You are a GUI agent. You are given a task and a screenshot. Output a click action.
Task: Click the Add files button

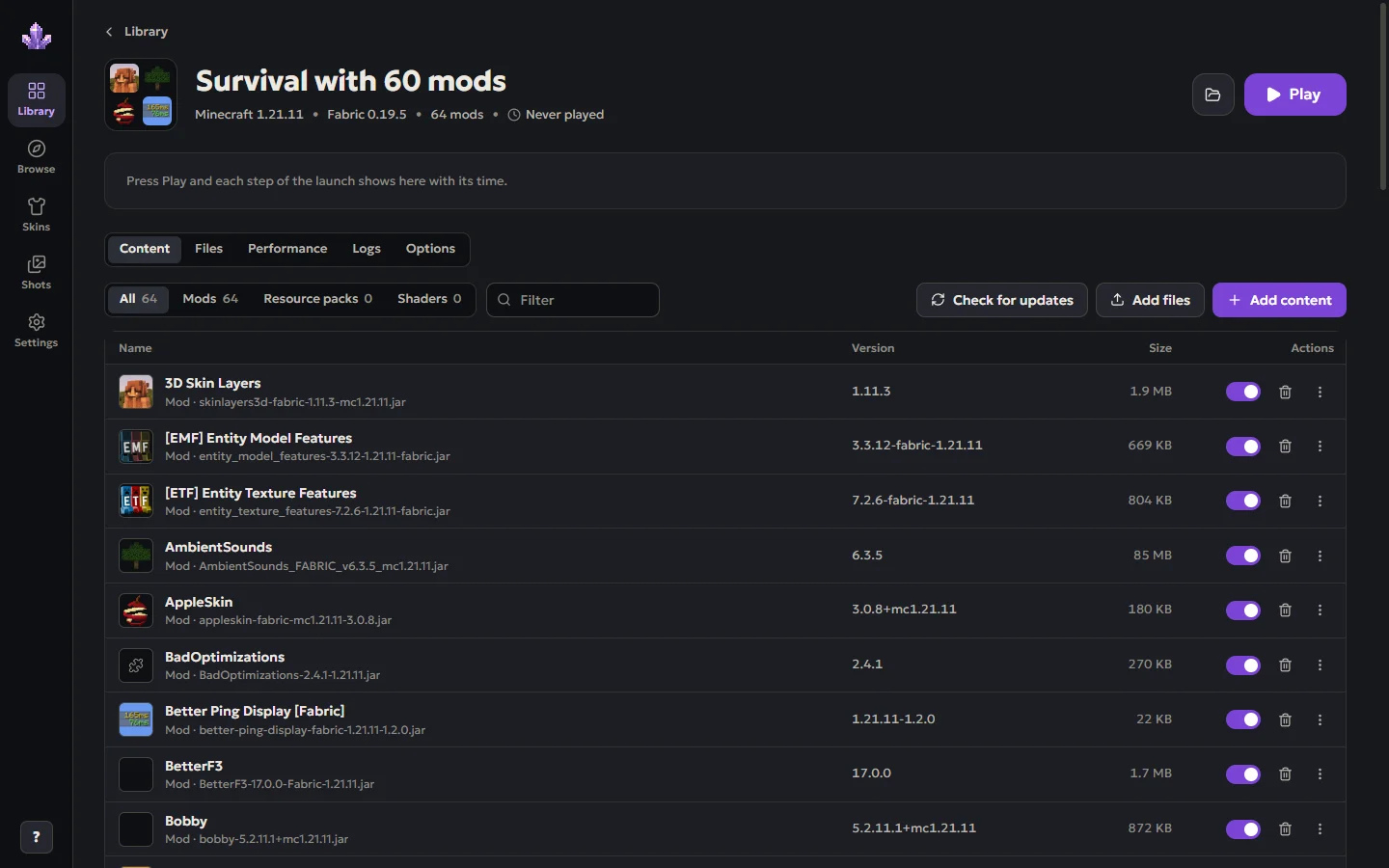click(1150, 300)
